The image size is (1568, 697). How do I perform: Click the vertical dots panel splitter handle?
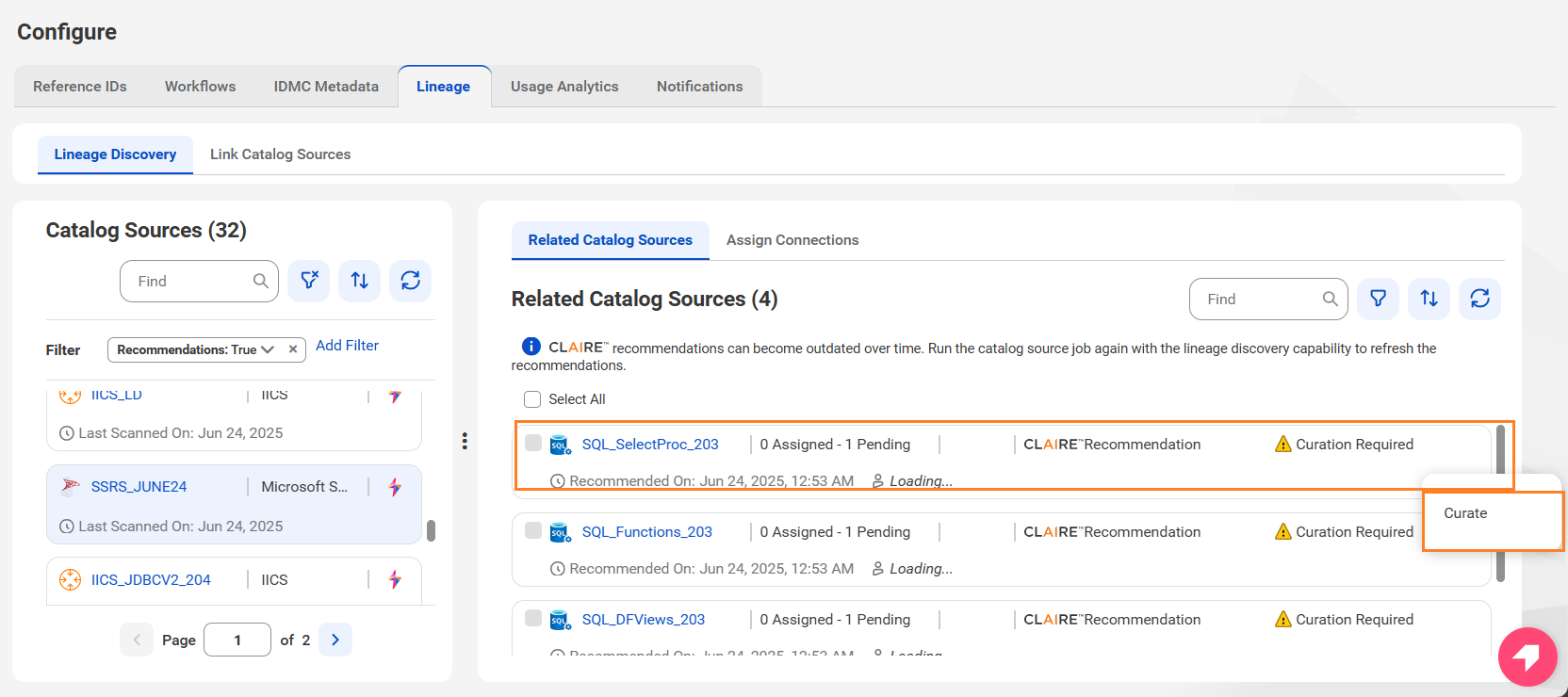pyautogui.click(x=465, y=441)
